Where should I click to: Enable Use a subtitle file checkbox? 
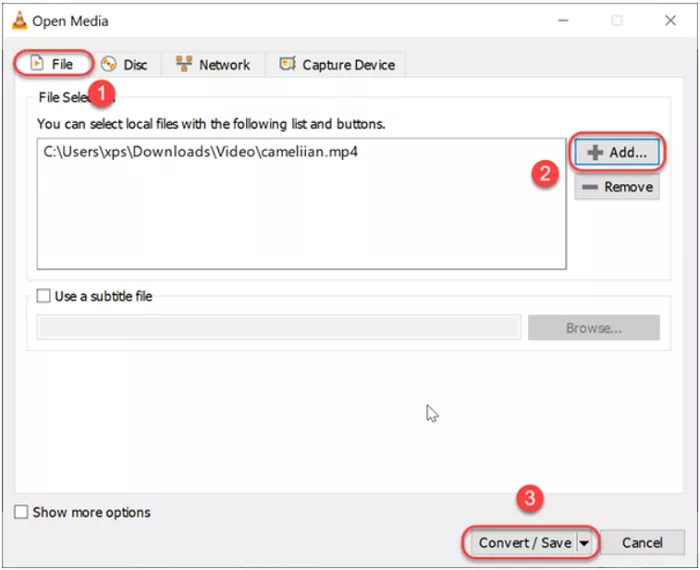coord(43,296)
